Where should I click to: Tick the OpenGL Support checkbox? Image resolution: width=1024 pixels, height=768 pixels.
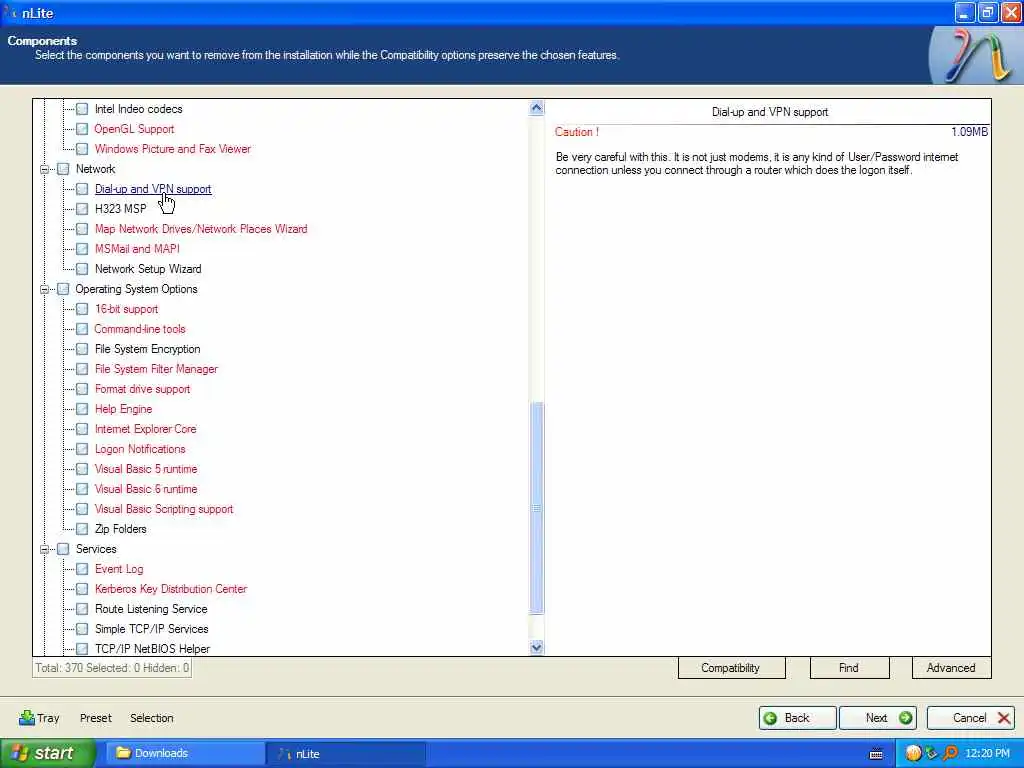[x=82, y=129]
